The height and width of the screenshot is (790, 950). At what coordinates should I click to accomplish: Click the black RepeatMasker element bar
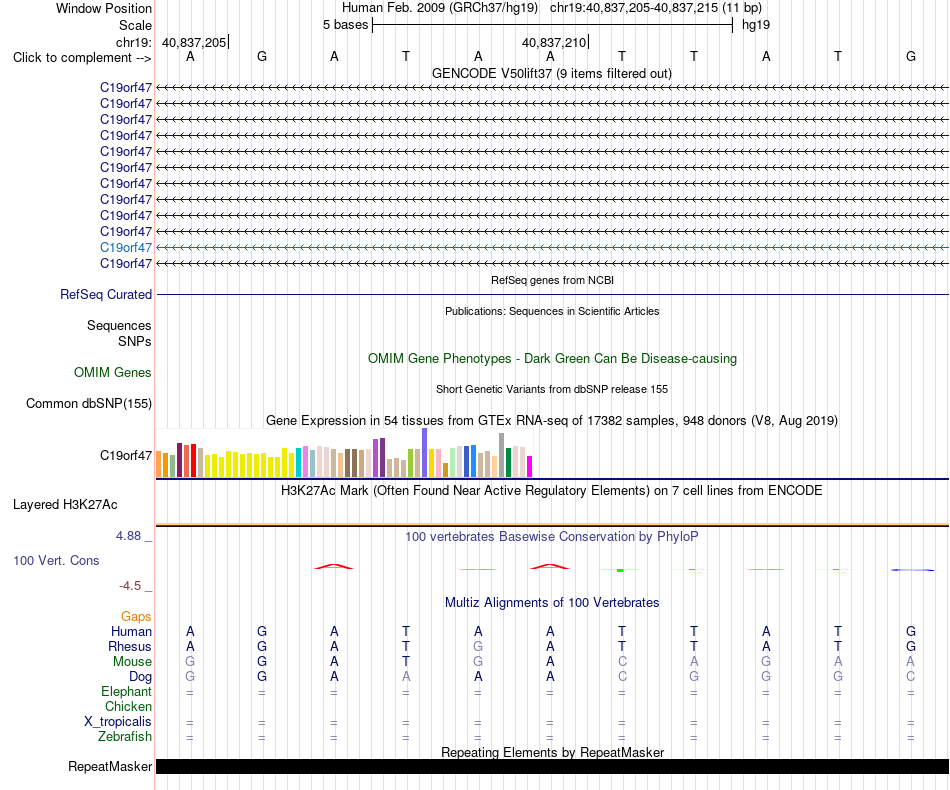(552, 766)
